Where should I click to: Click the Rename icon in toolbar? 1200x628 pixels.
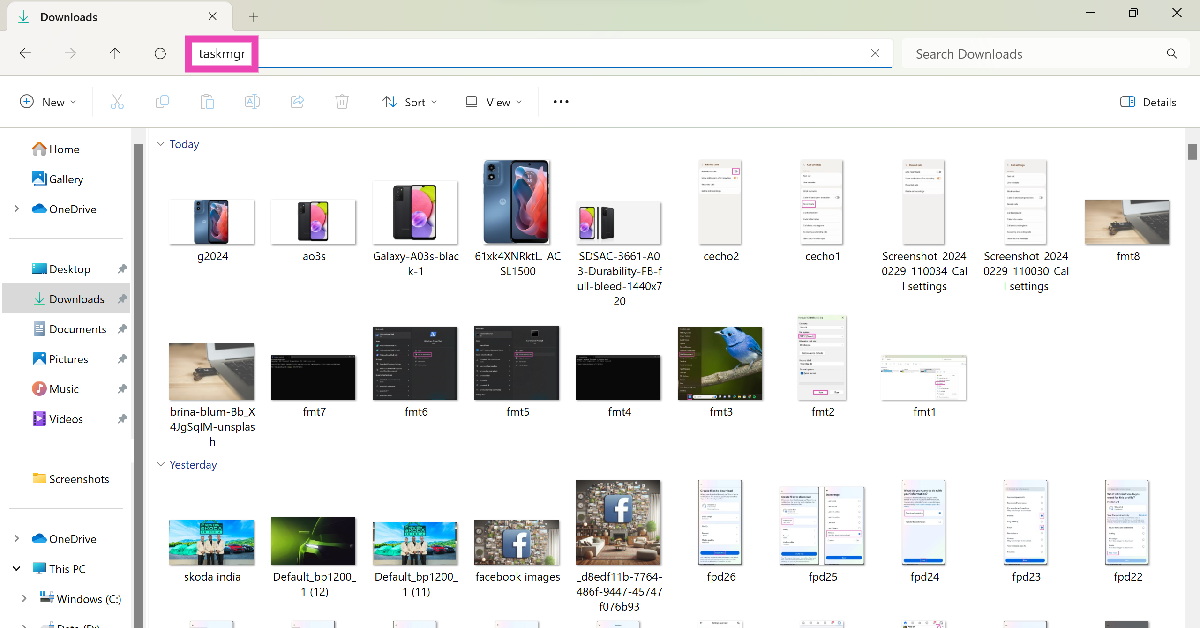pos(253,102)
